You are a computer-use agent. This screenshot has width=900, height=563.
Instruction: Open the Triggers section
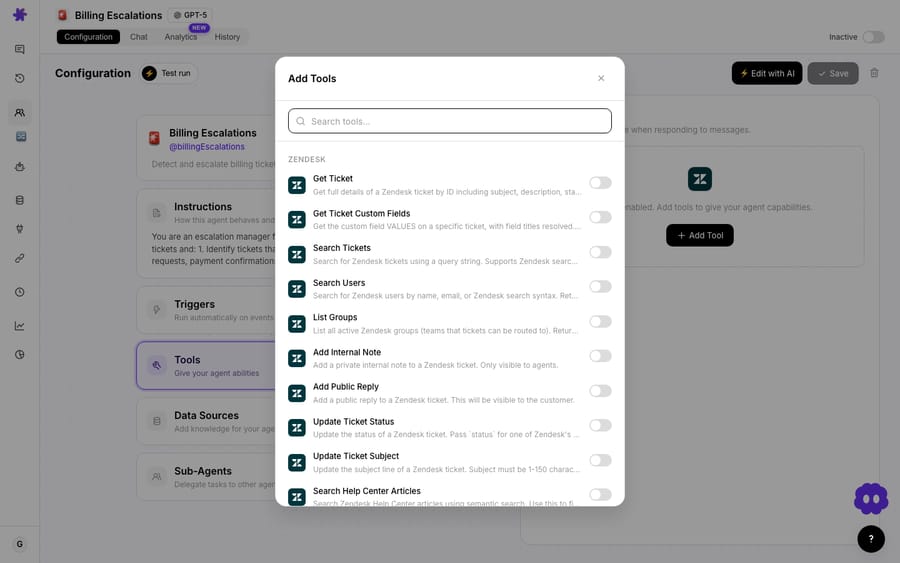coord(206,310)
